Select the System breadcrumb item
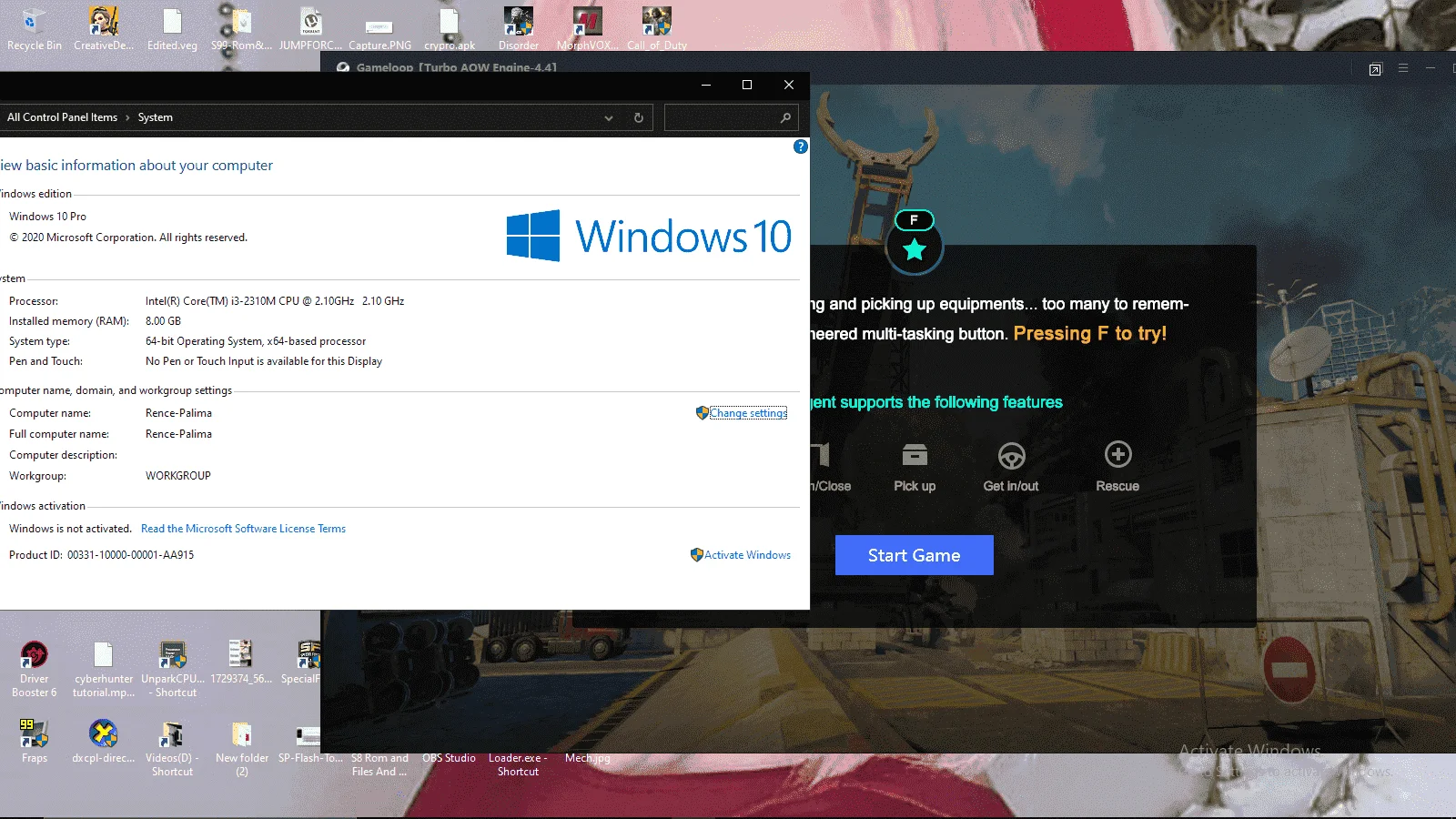This screenshot has height=819, width=1456. coord(156,117)
